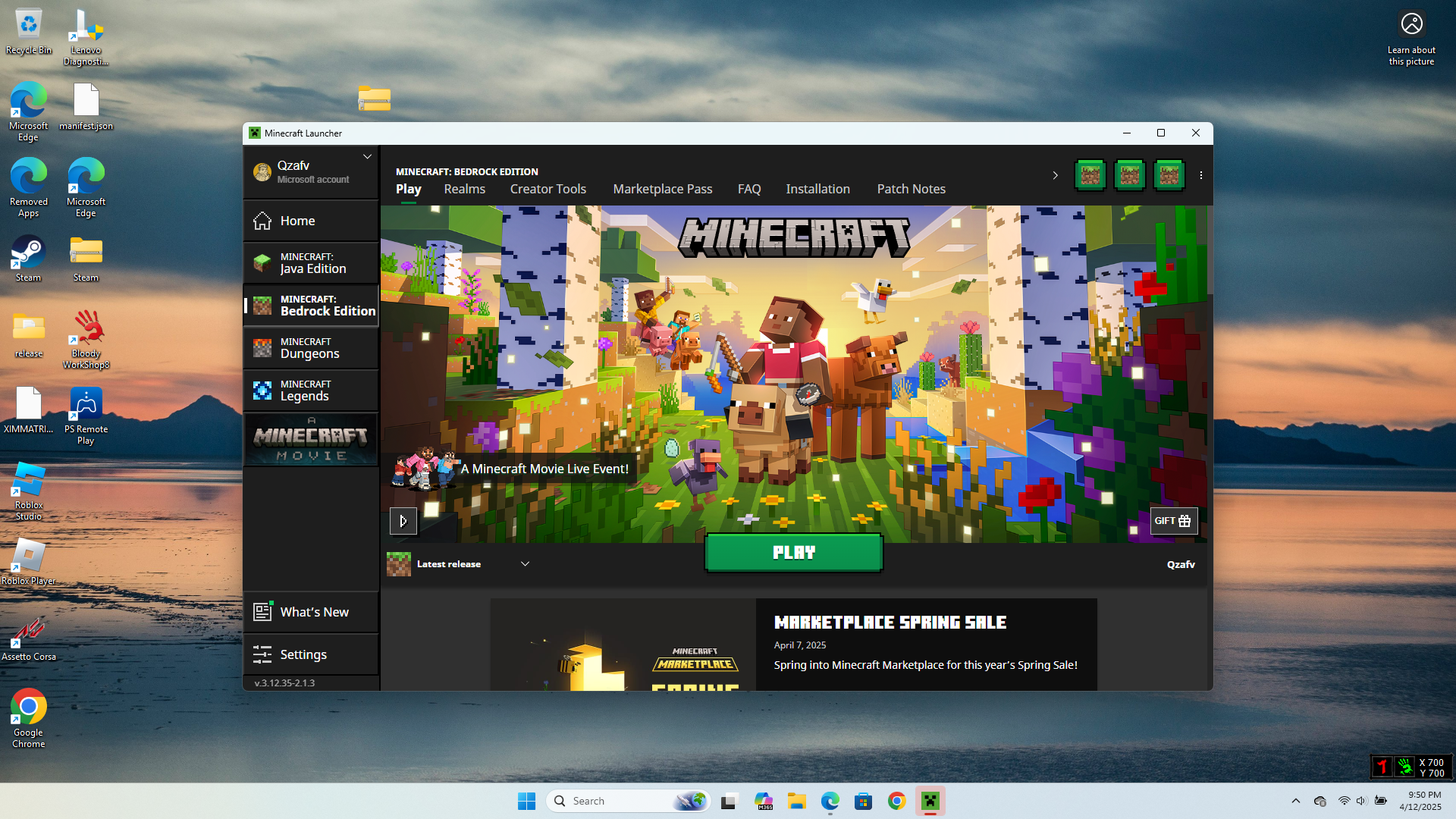1456x819 pixels.
Task: Open the Patch Notes tab
Action: coord(912,189)
